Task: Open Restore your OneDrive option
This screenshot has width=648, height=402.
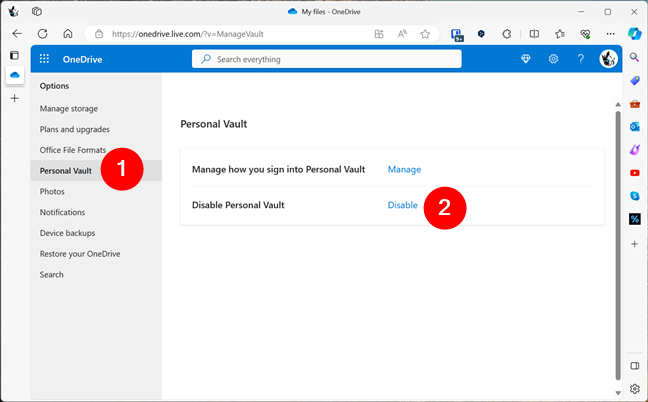Action: 80,254
